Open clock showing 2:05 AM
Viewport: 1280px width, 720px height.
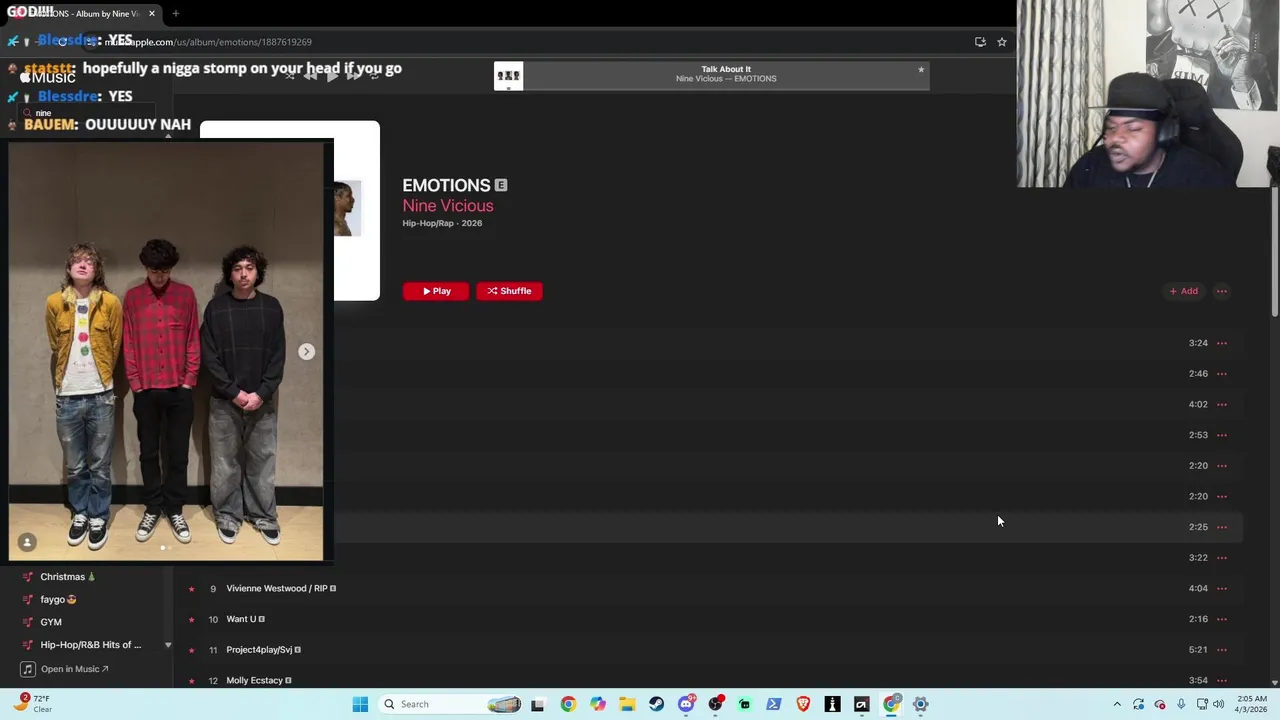1252,704
